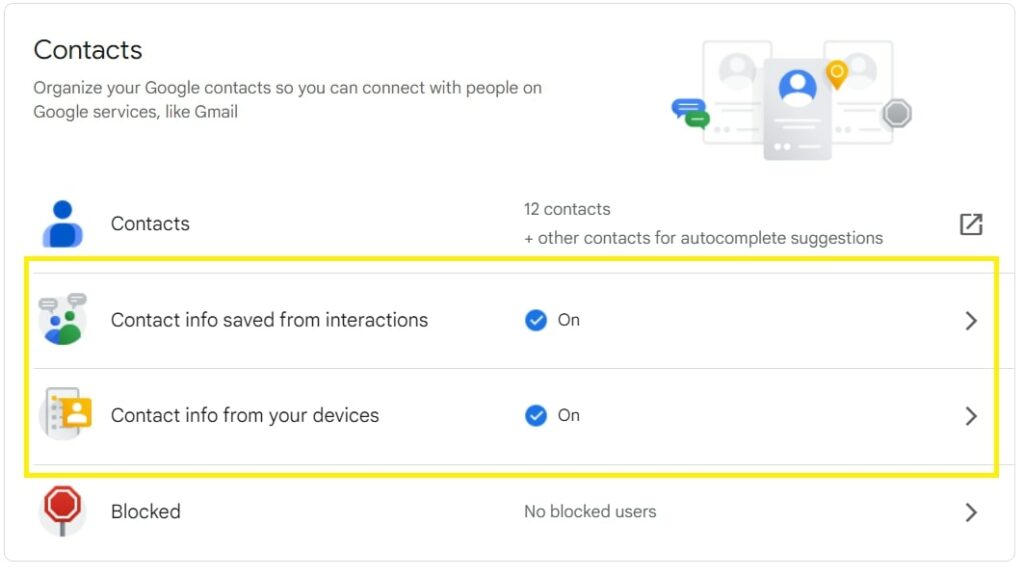Click the blue Contacts person icon
Image resolution: width=1024 pixels, height=577 pixels.
point(63,224)
